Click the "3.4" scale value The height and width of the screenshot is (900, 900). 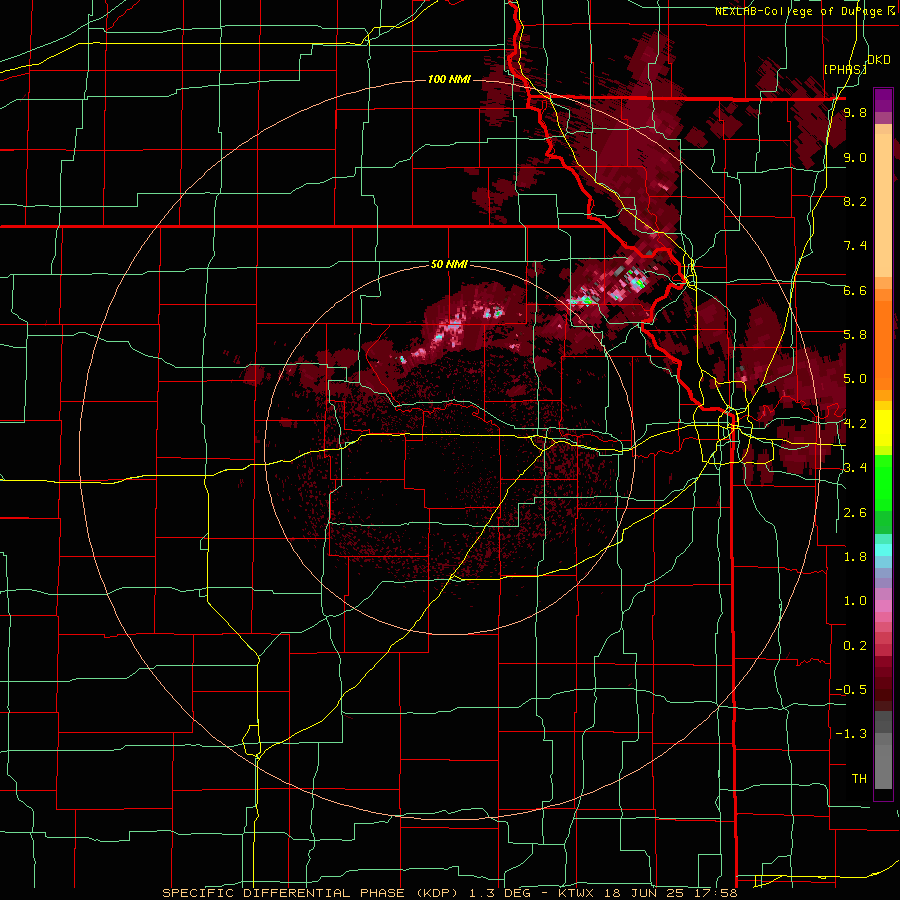pyautogui.click(x=855, y=468)
